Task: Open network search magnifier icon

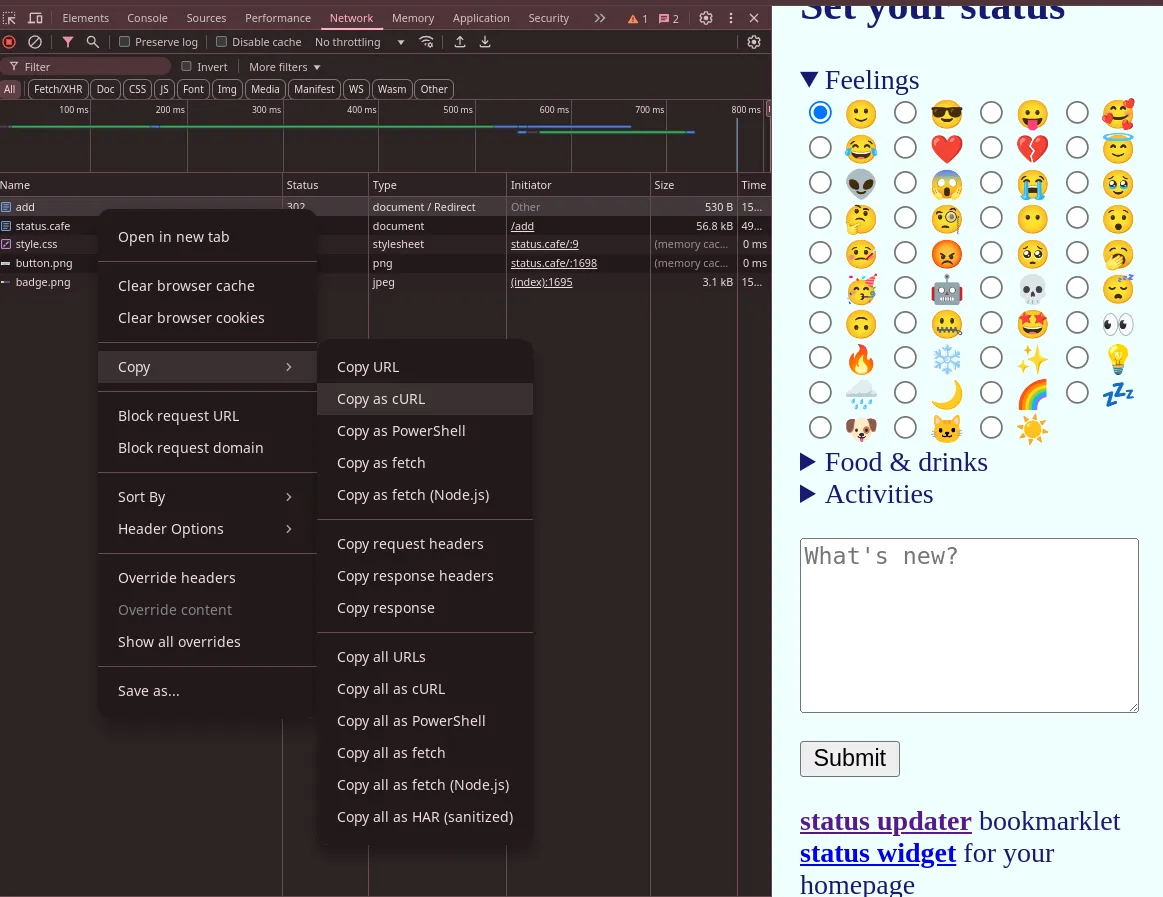Action: pyautogui.click(x=93, y=42)
